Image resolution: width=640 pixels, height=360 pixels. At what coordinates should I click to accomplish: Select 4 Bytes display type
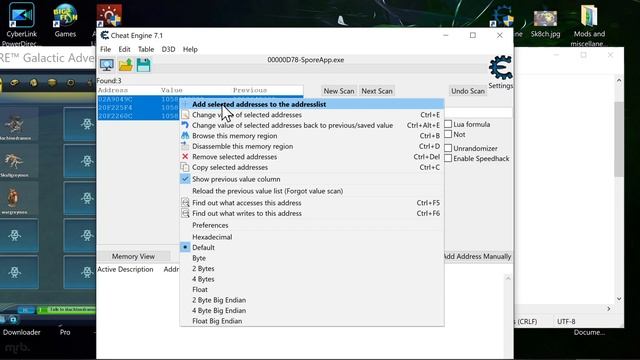[x=312, y=279]
